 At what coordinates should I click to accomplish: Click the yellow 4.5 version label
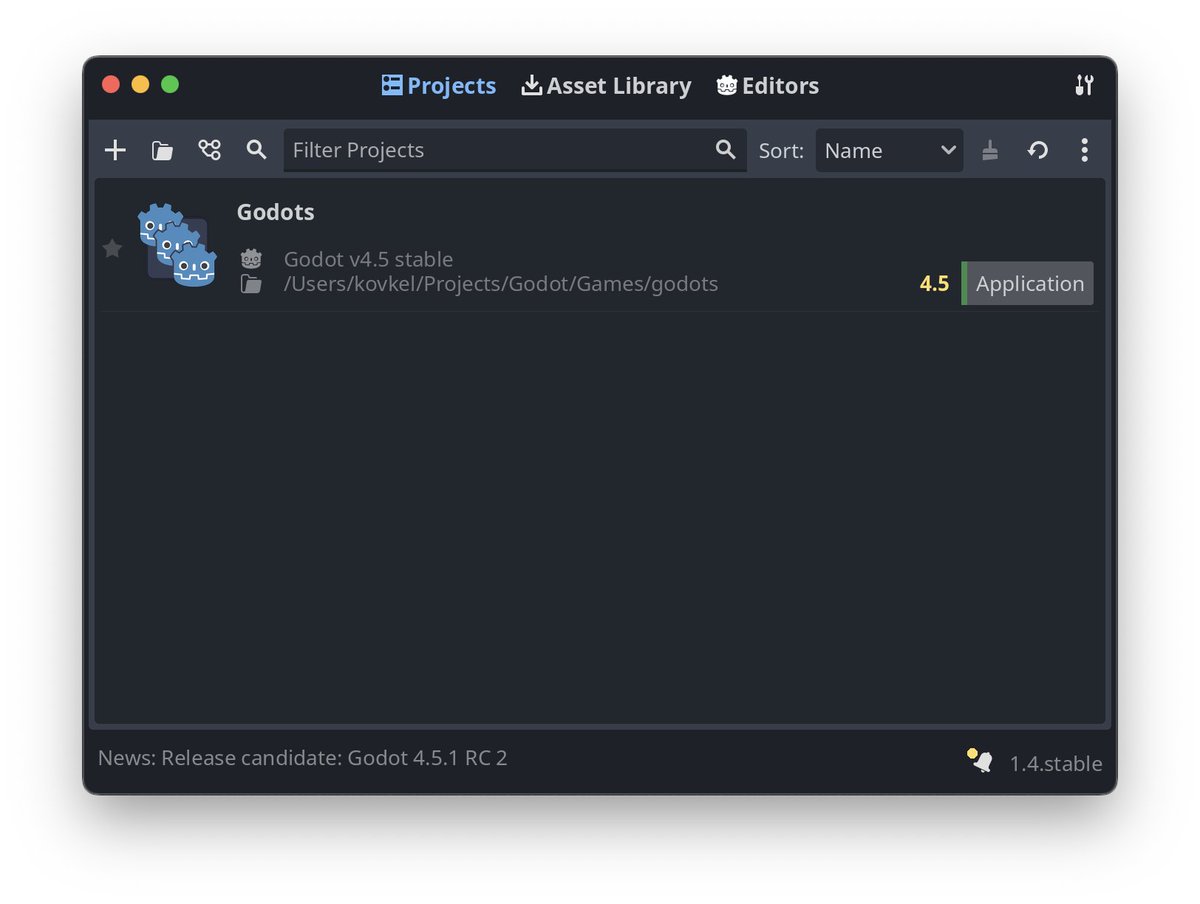point(934,284)
